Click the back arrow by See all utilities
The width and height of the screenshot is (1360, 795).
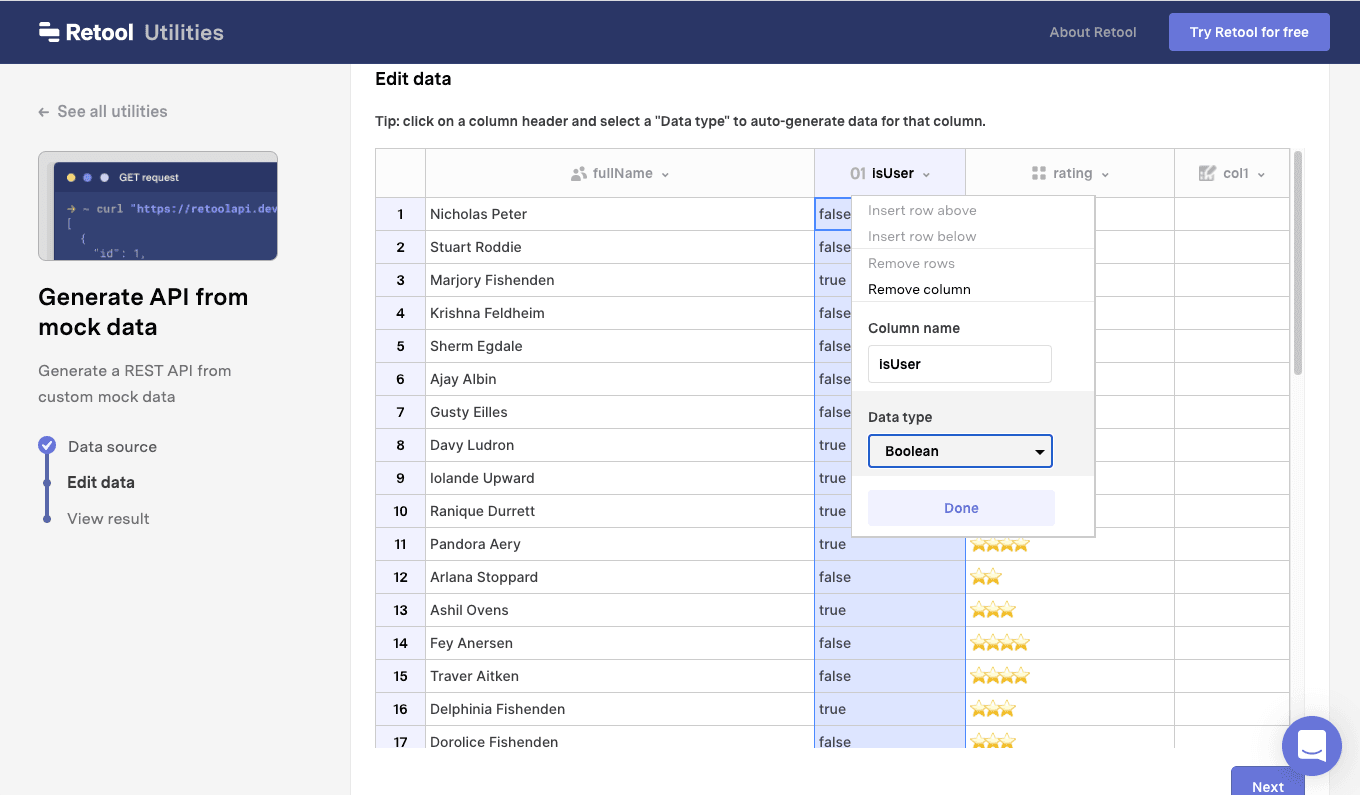tap(44, 112)
